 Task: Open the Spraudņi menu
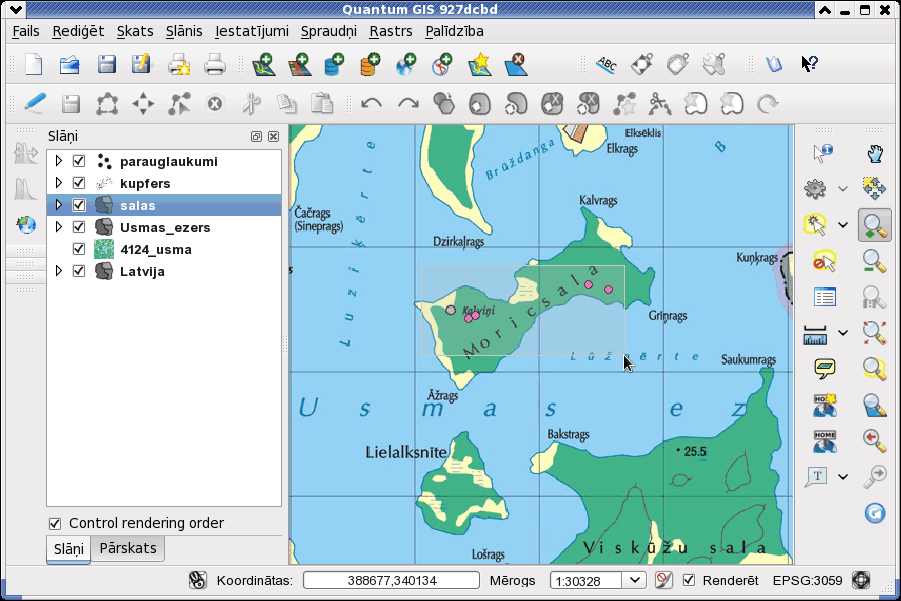[329, 31]
